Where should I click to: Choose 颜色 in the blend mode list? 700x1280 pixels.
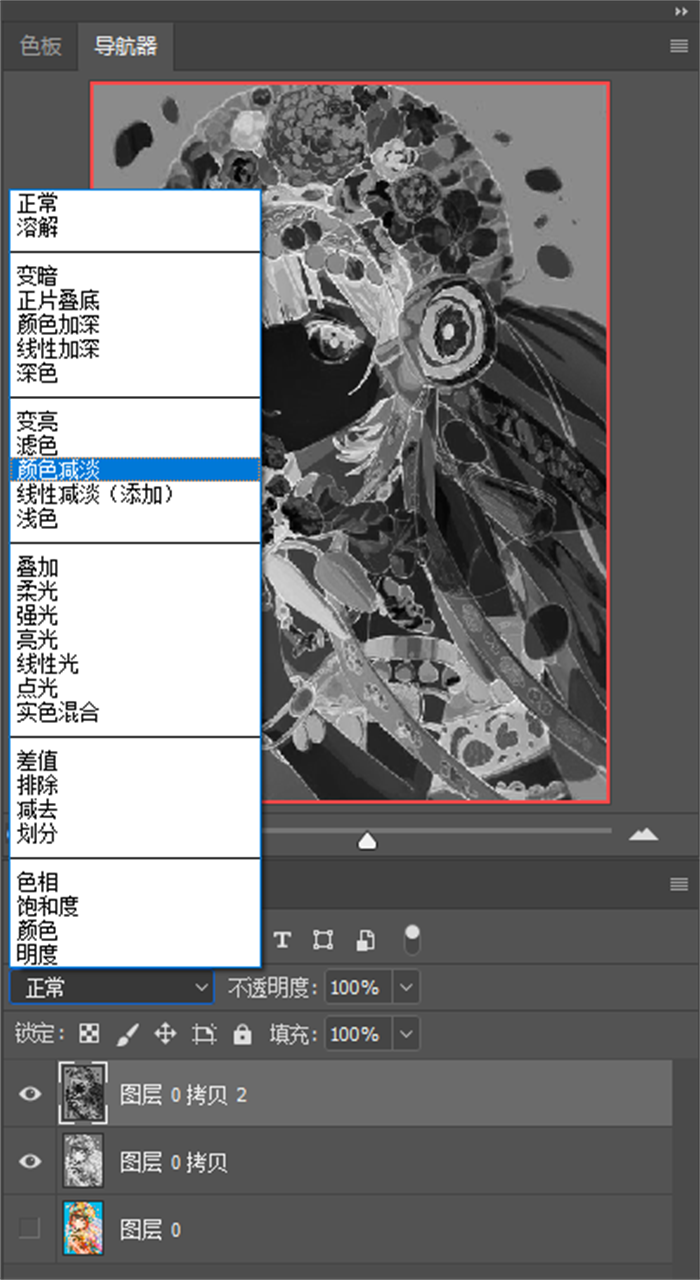coord(135,930)
